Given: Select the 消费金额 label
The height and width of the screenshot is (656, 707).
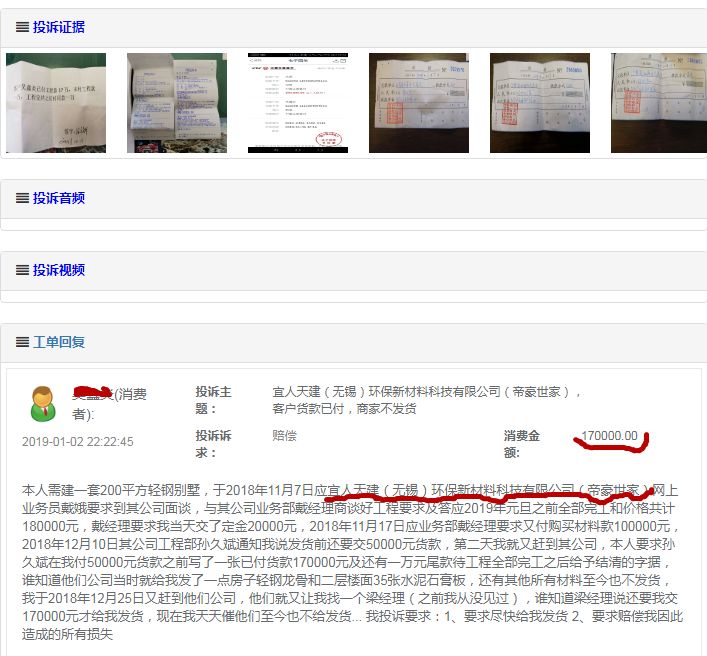Looking at the screenshot, I should click(x=522, y=444).
